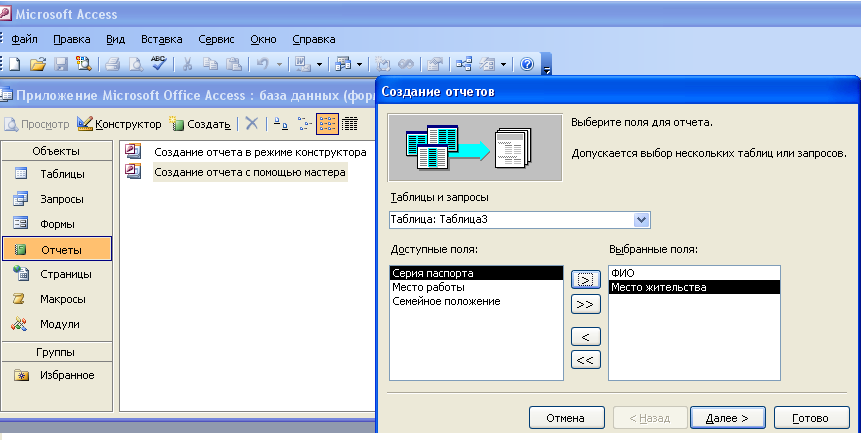
Task: Select Запросы in the Objects pane
Action: pos(57,199)
